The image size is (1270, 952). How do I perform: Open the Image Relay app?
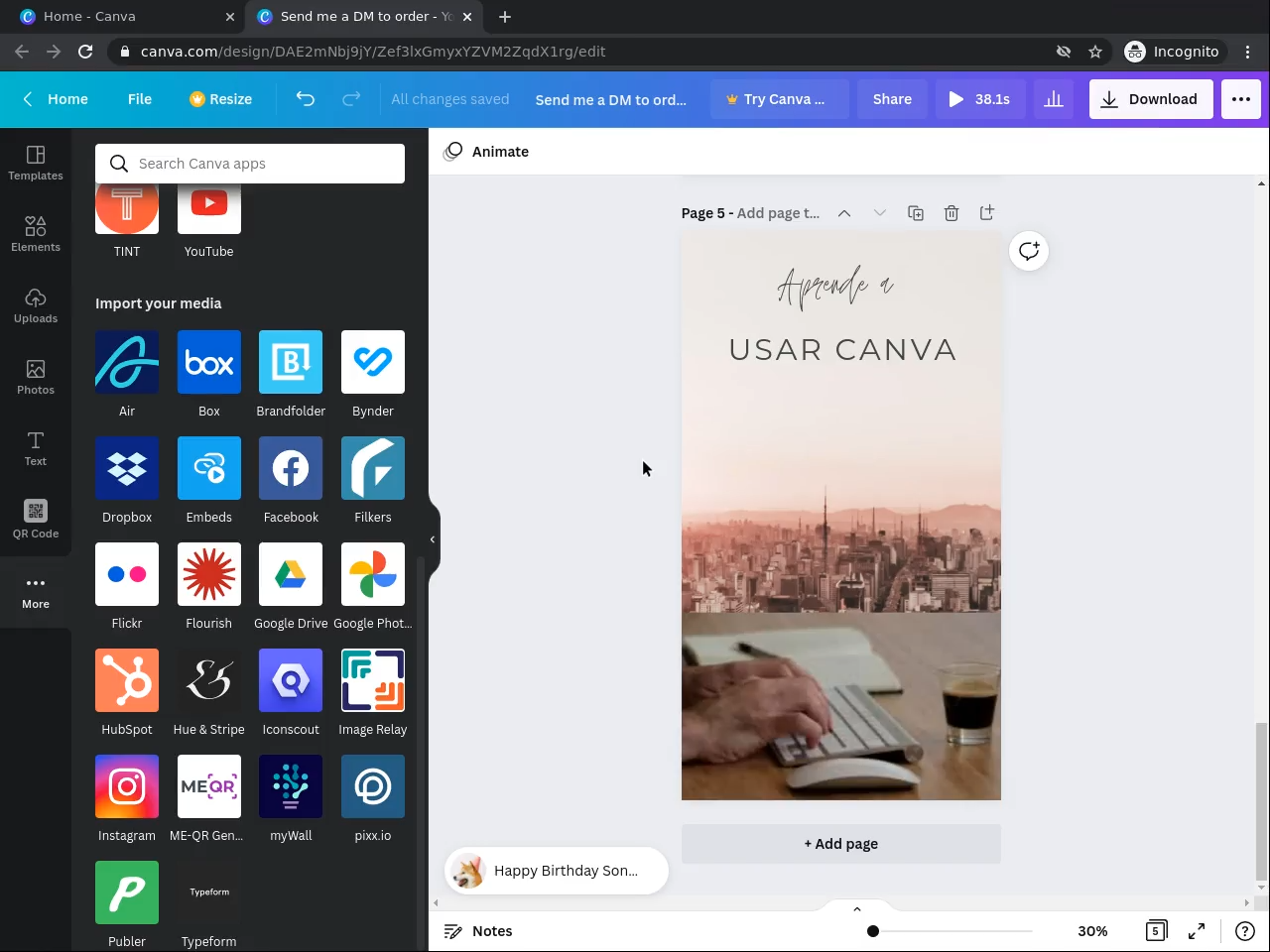373,680
